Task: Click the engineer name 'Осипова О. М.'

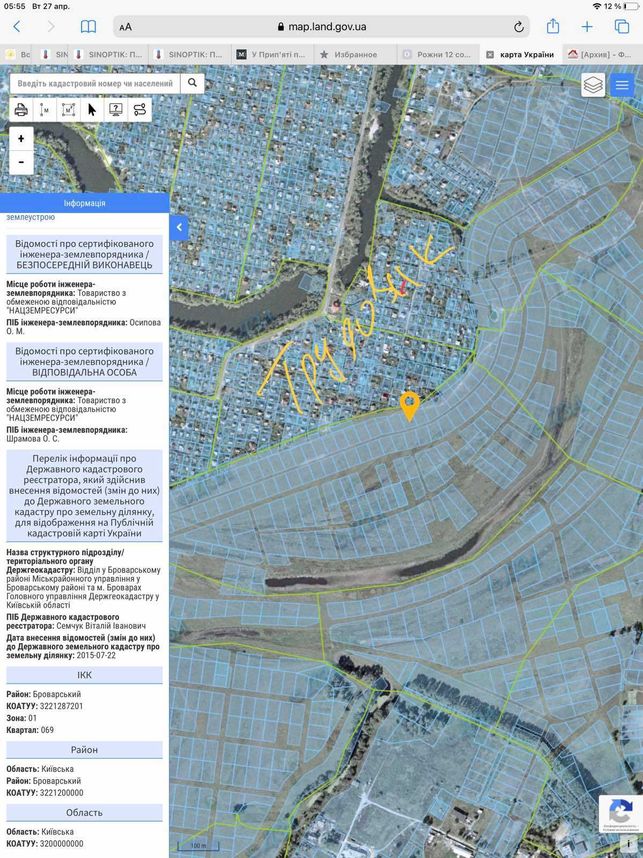Action: [x=84, y=327]
